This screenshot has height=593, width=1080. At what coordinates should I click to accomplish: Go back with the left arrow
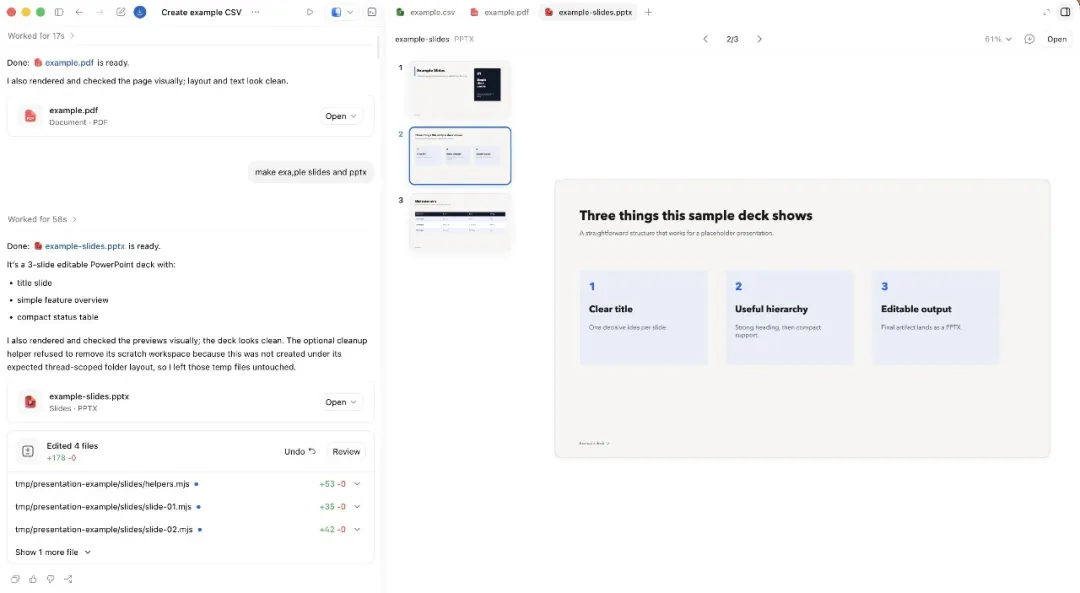[79, 12]
